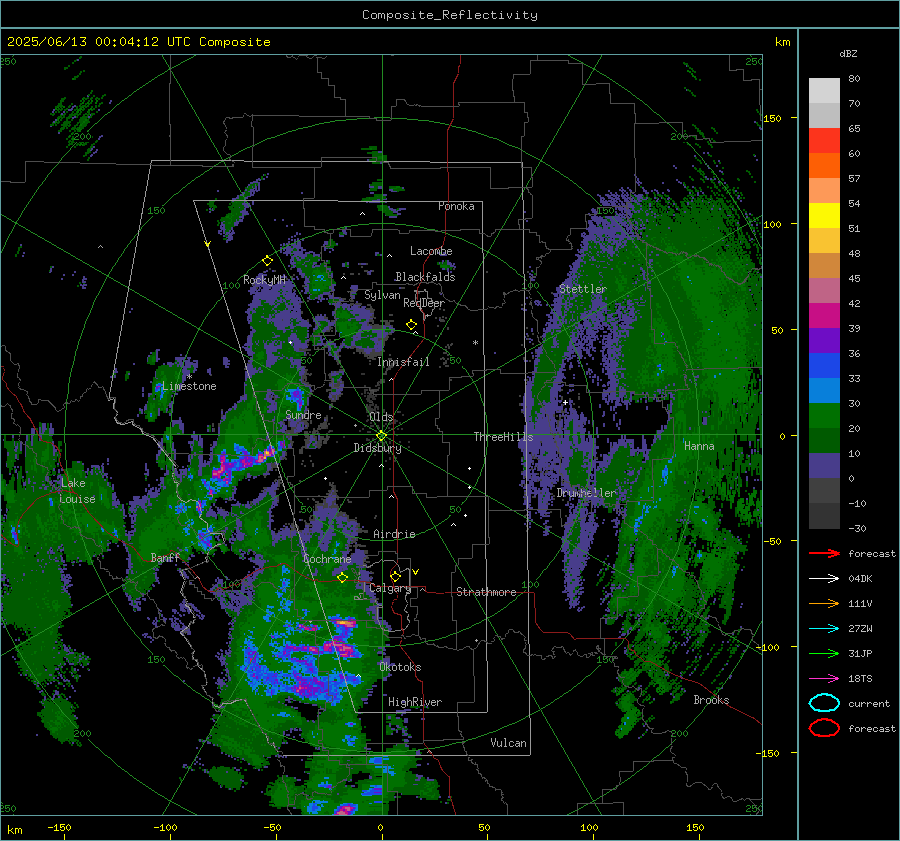Viewport: 900px width, 841px height.
Task: Click the Sylvan label on map
Action: (x=382, y=295)
